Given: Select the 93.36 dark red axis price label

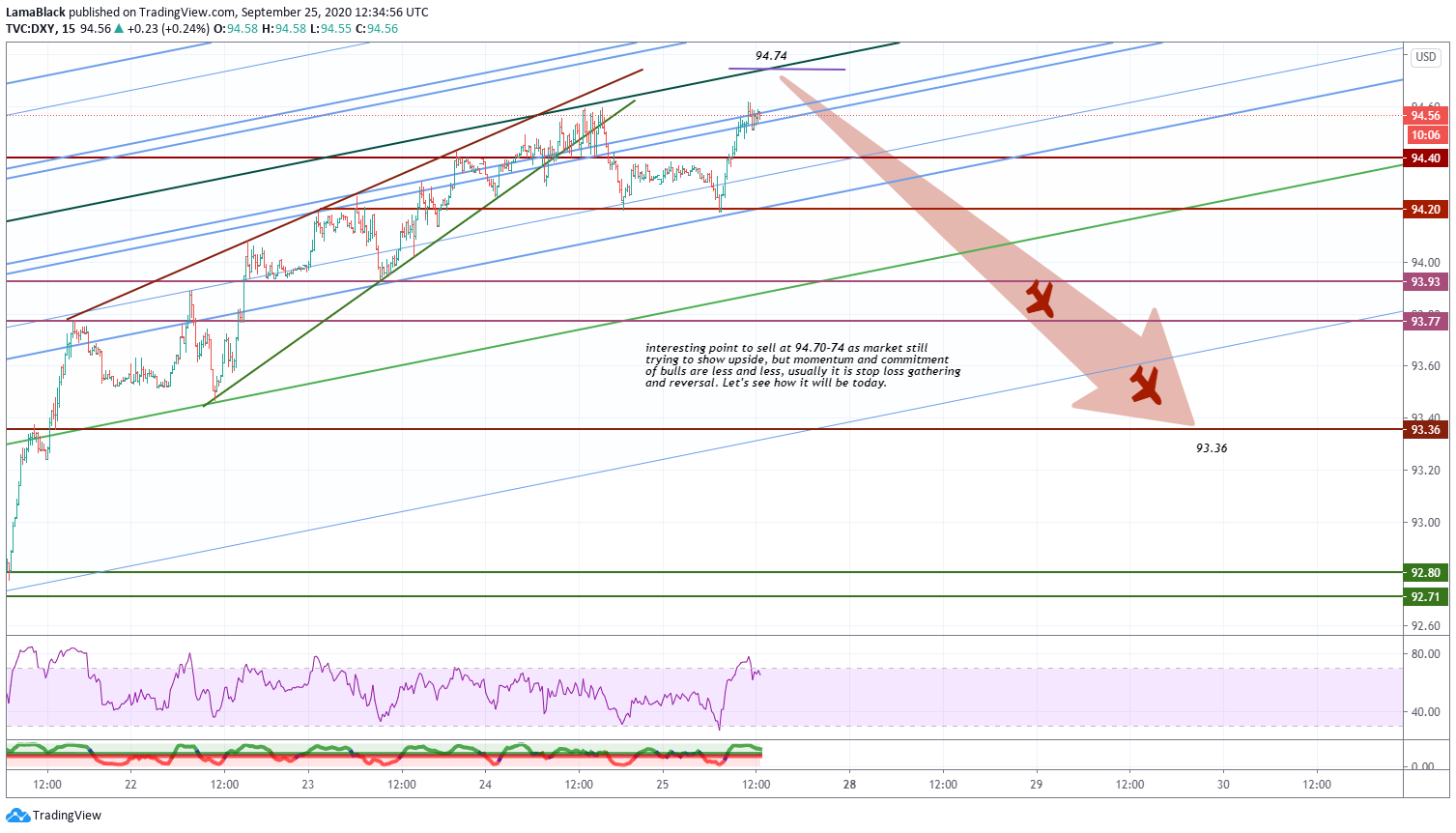Looking at the screenshot, I should pyautogui.click(x=1425, y=430).
